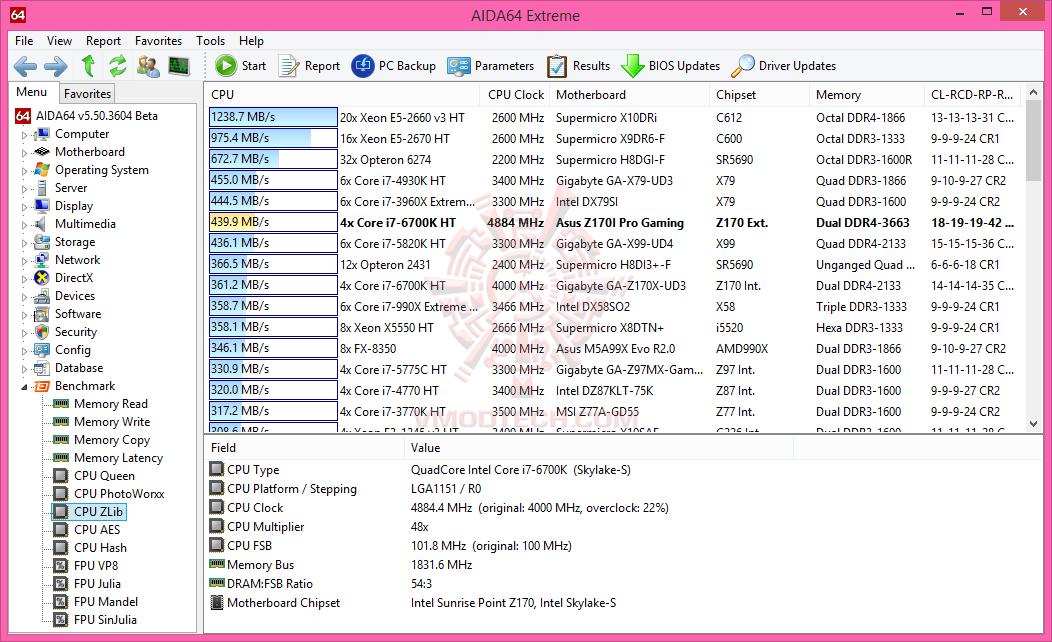This screenshot has width=1052, height=642.
Task: Click the 1238.7 MB/s result bar
Action: coord(273,117)
